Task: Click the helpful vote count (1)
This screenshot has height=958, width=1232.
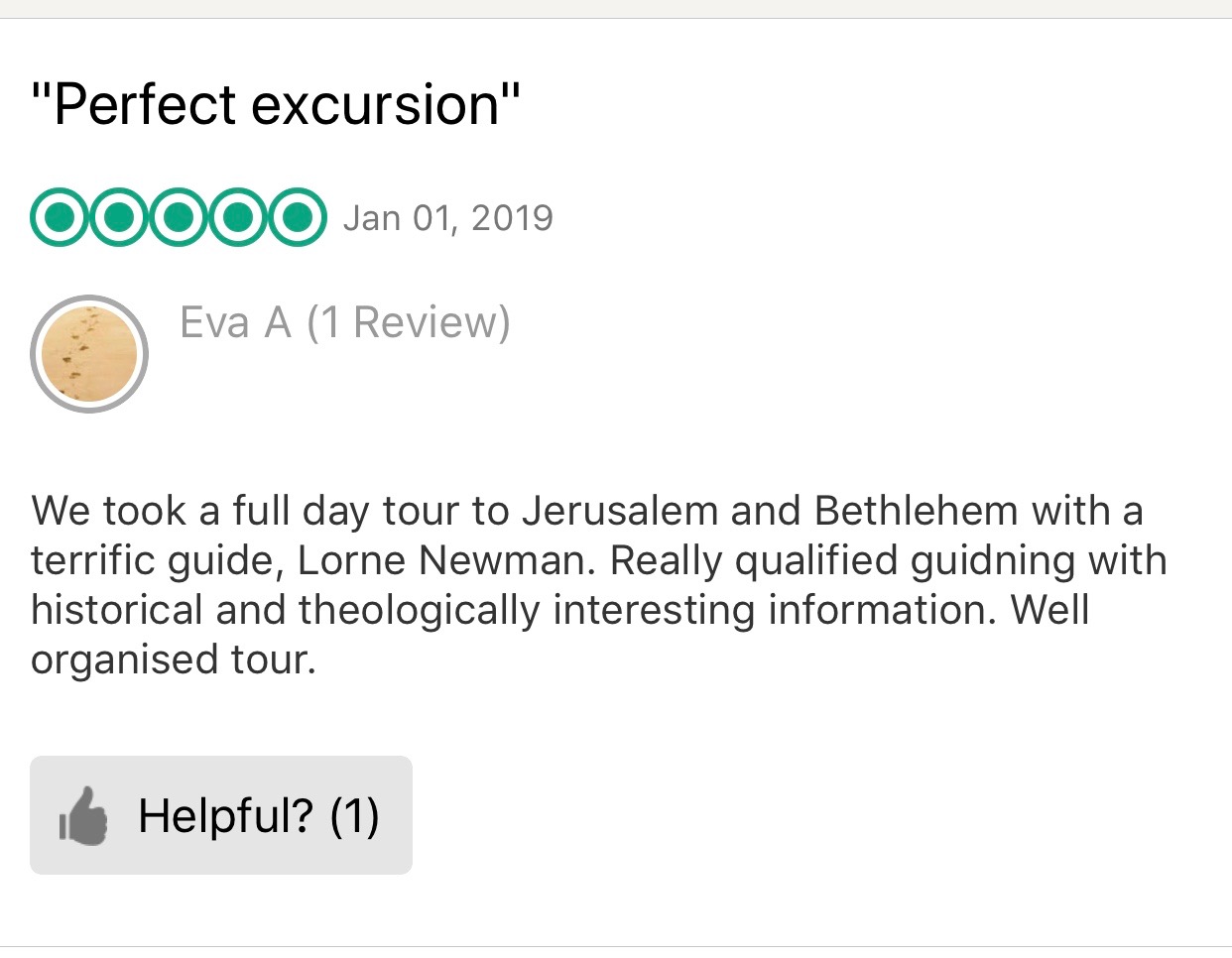Action: click(354, 816)
